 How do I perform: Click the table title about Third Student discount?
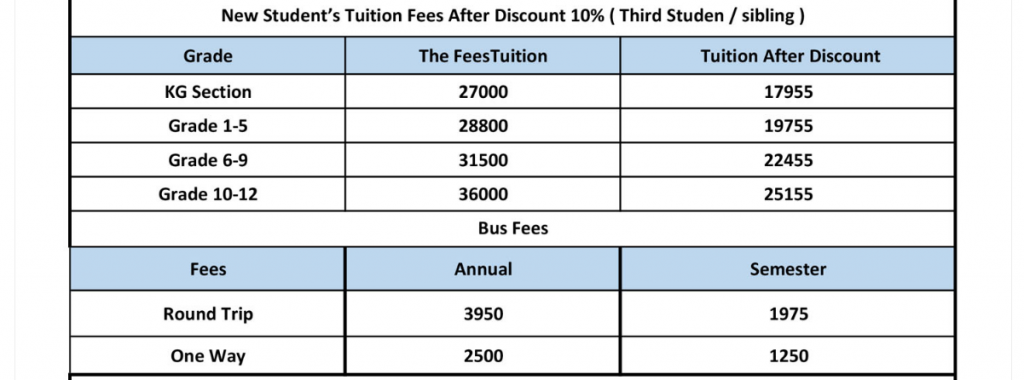coord(513,16)
